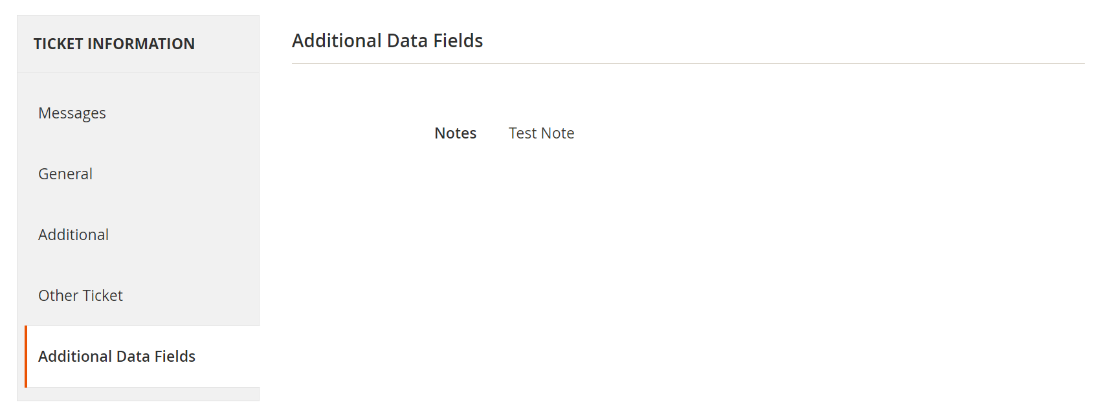Switch to the General tab
1099x420 pixels.
point(65,174)
